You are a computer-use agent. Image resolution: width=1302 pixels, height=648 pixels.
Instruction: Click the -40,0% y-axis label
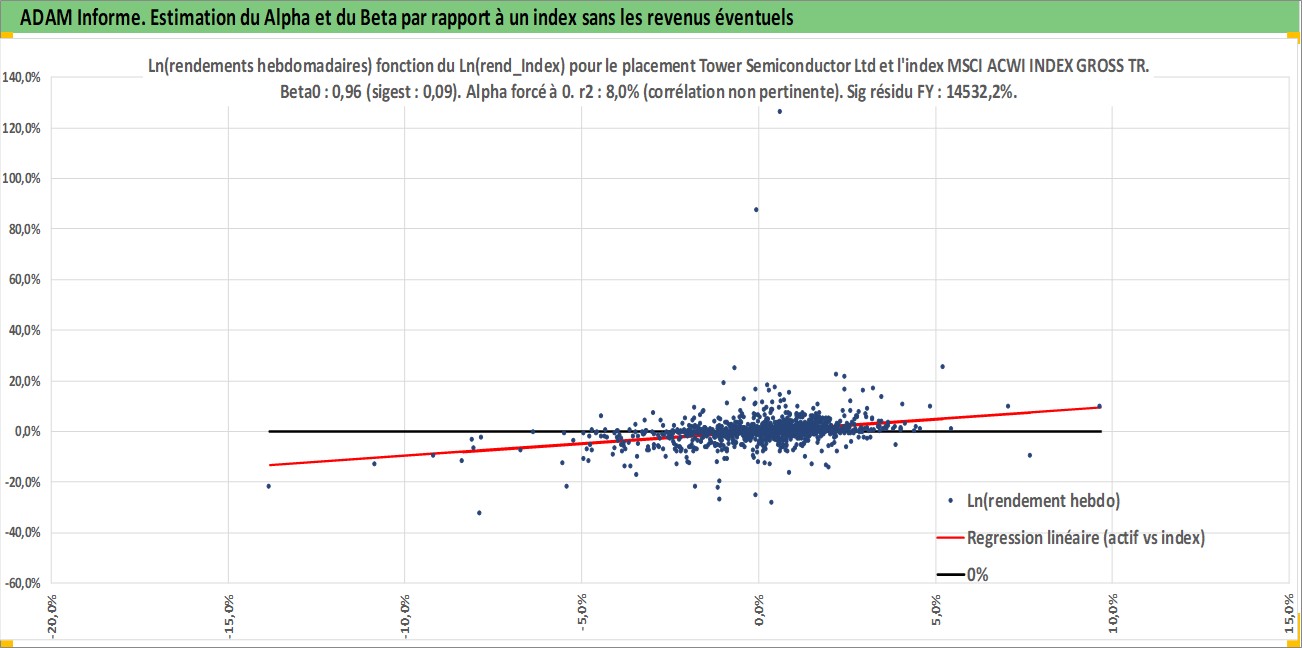tap(22, 532)
